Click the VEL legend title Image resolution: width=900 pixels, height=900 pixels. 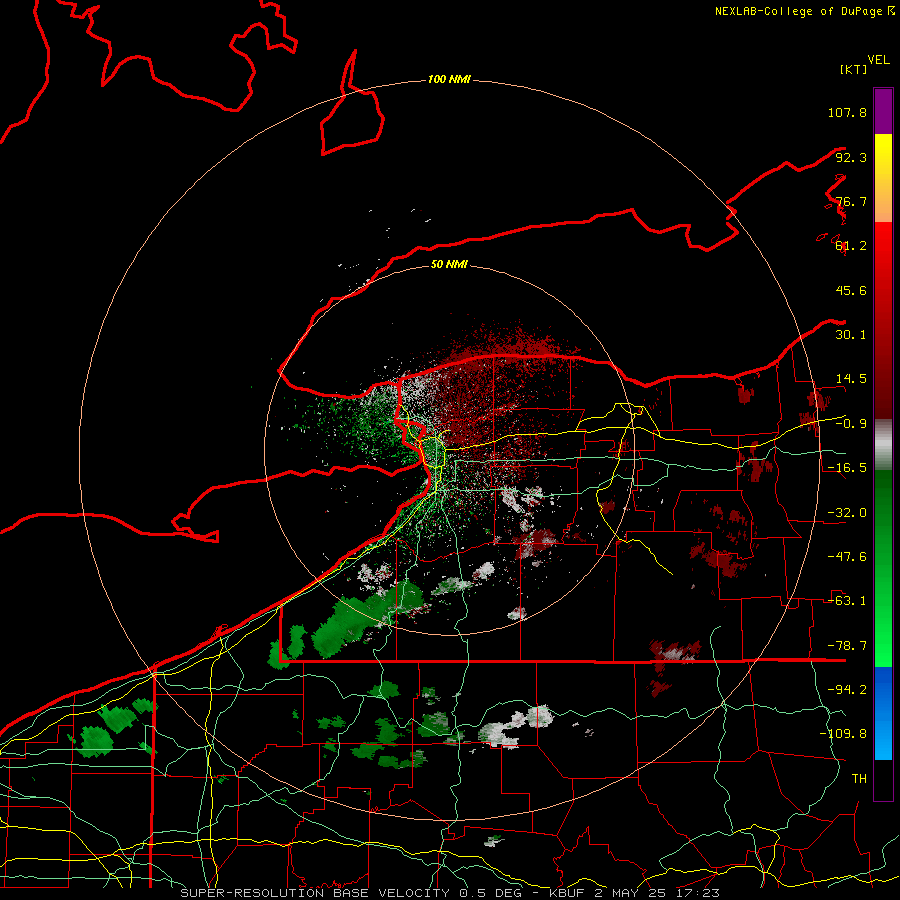click(x=878, y=60)
